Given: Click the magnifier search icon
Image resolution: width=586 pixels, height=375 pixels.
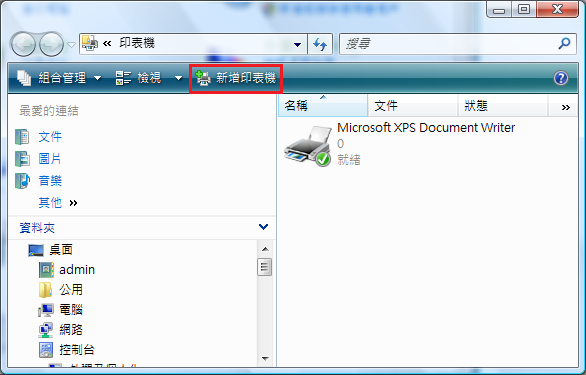Looking at the screenshot, I should point(564,44).
